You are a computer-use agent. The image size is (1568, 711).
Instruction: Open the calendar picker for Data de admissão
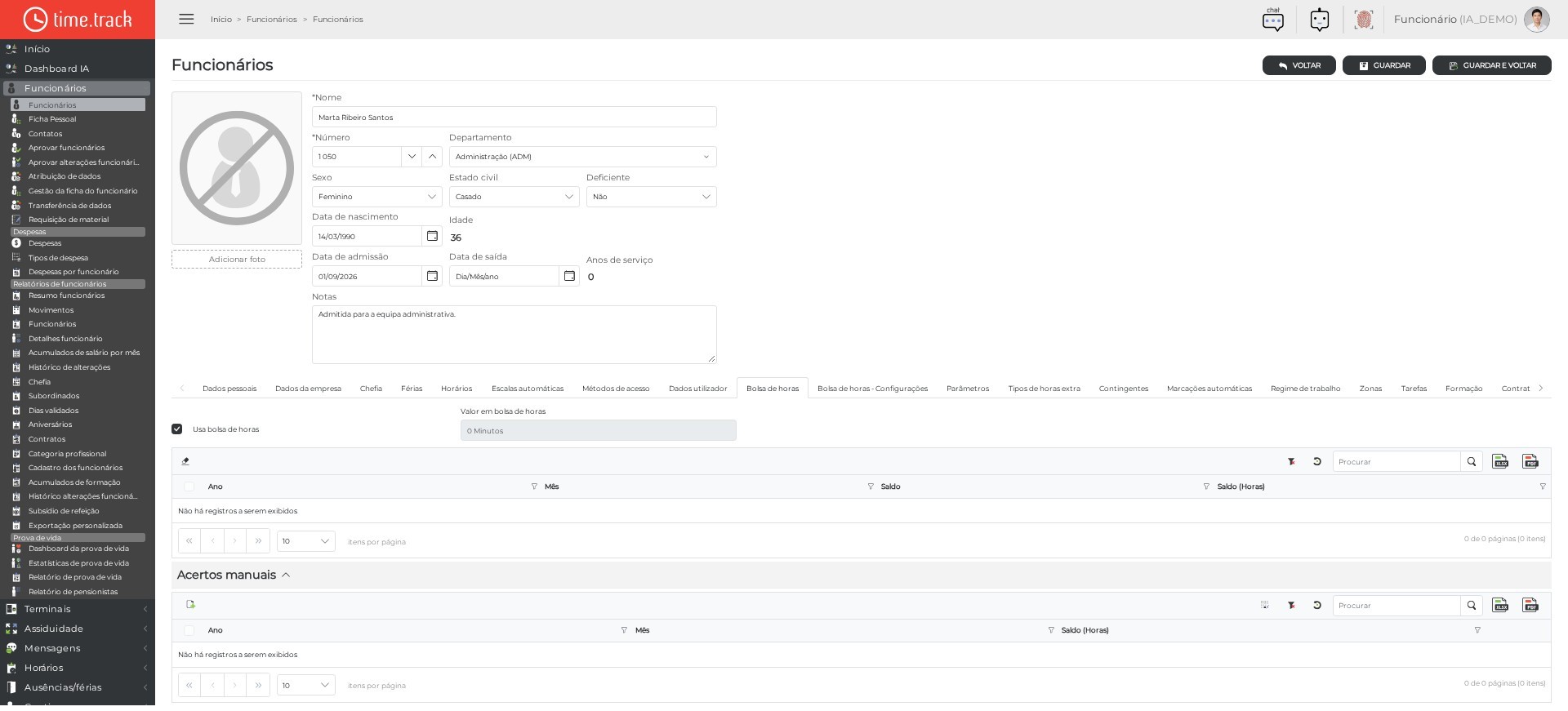432,276
